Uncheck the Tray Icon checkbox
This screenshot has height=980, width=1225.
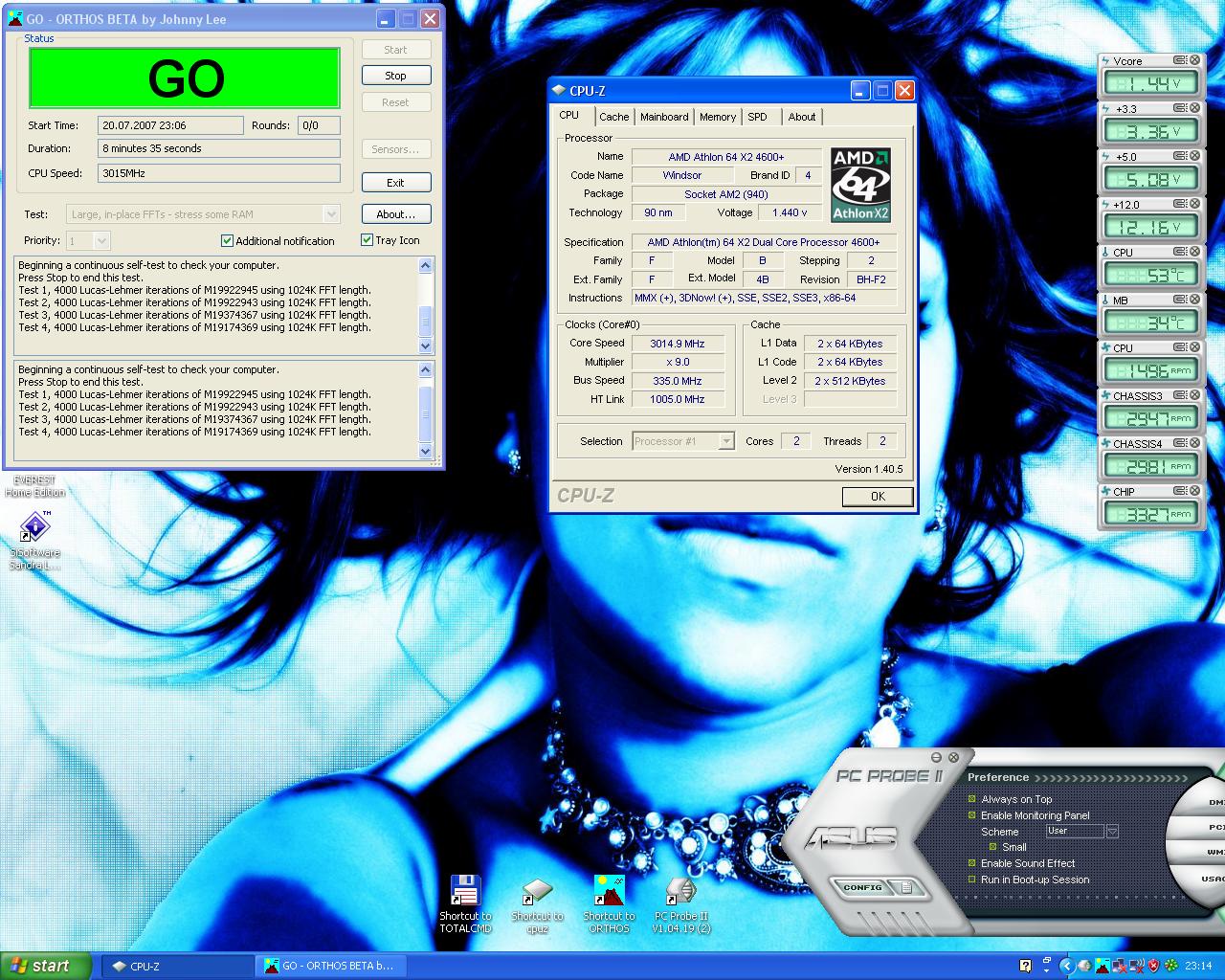click(x=367, y=240)
